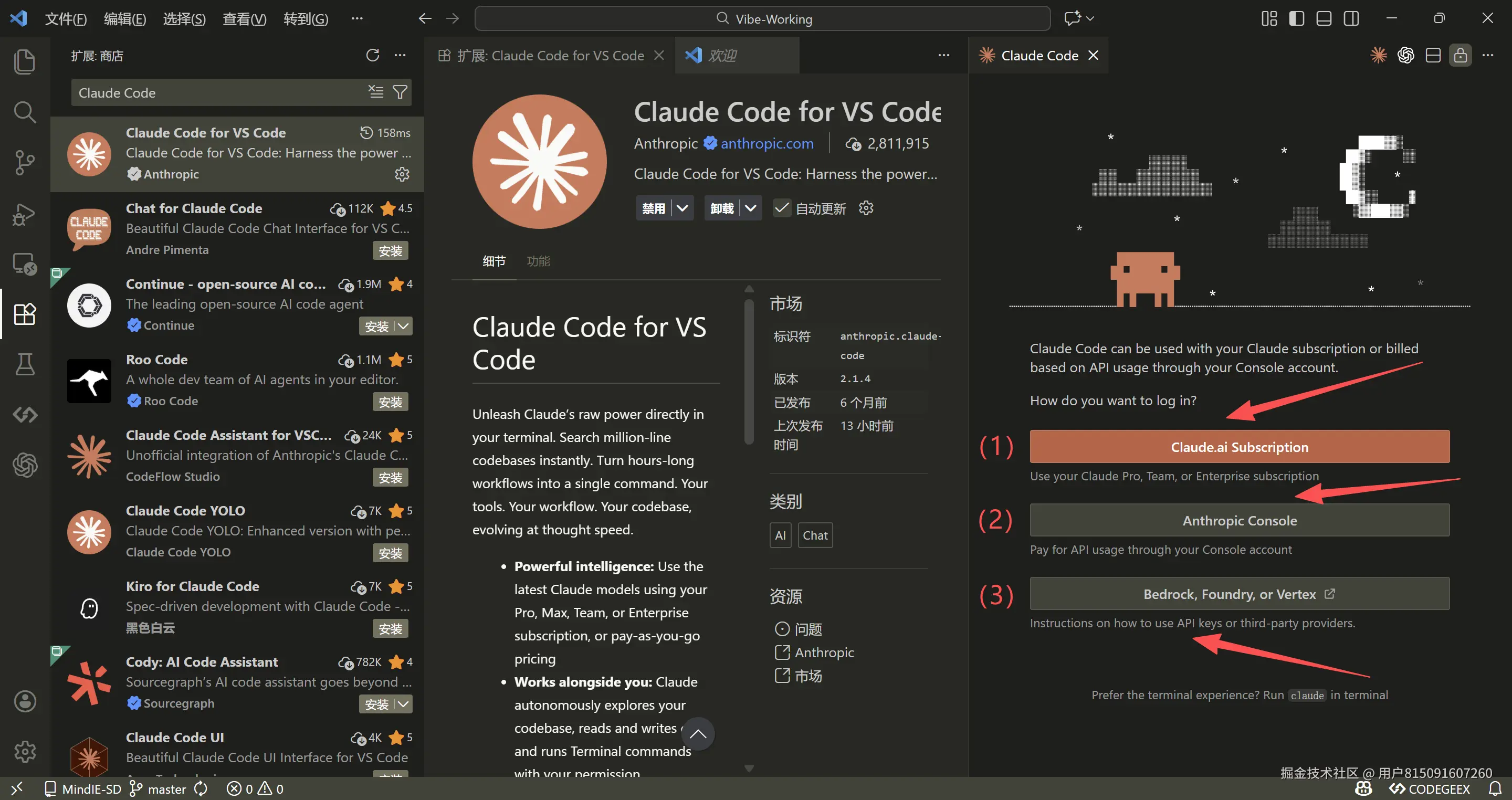Open the anthropic.com link
Screen dimensions: 1512x800
pos(766,143)
